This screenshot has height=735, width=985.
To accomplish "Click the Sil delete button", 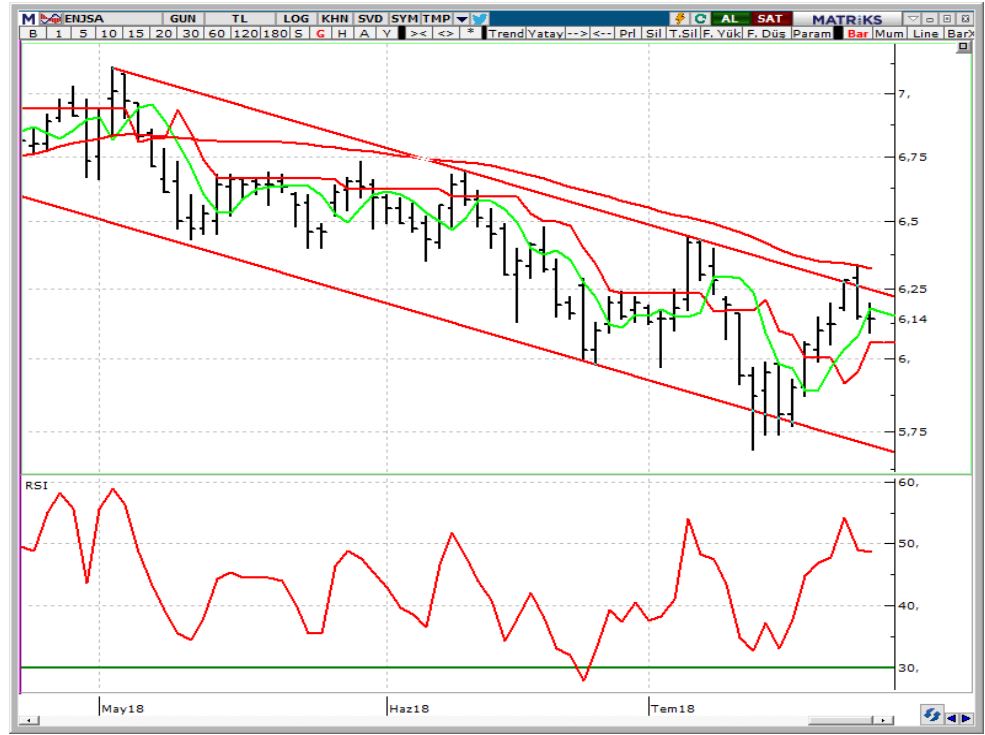I will [653, 33].
